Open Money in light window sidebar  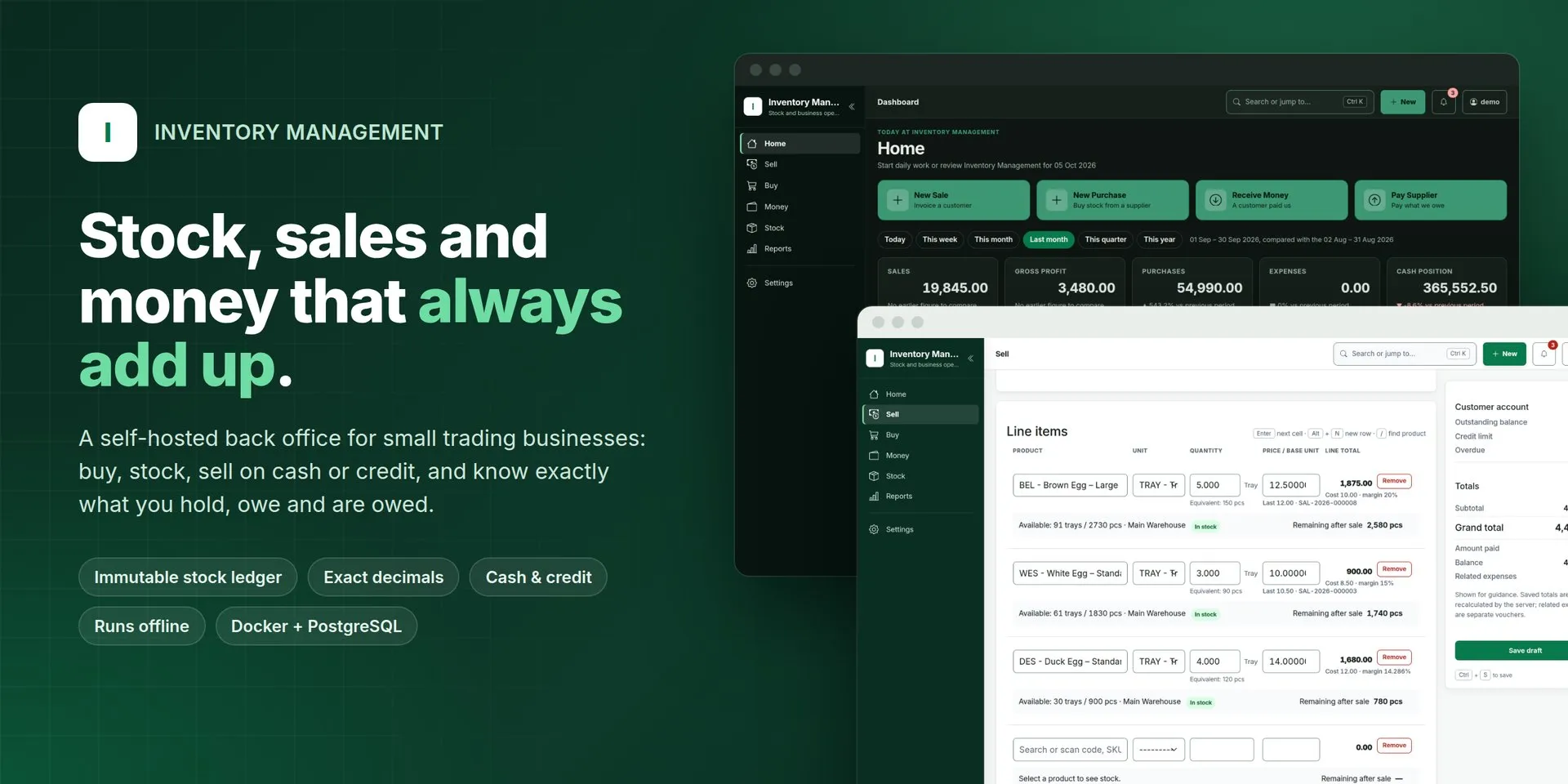click(x=920, y=456)
